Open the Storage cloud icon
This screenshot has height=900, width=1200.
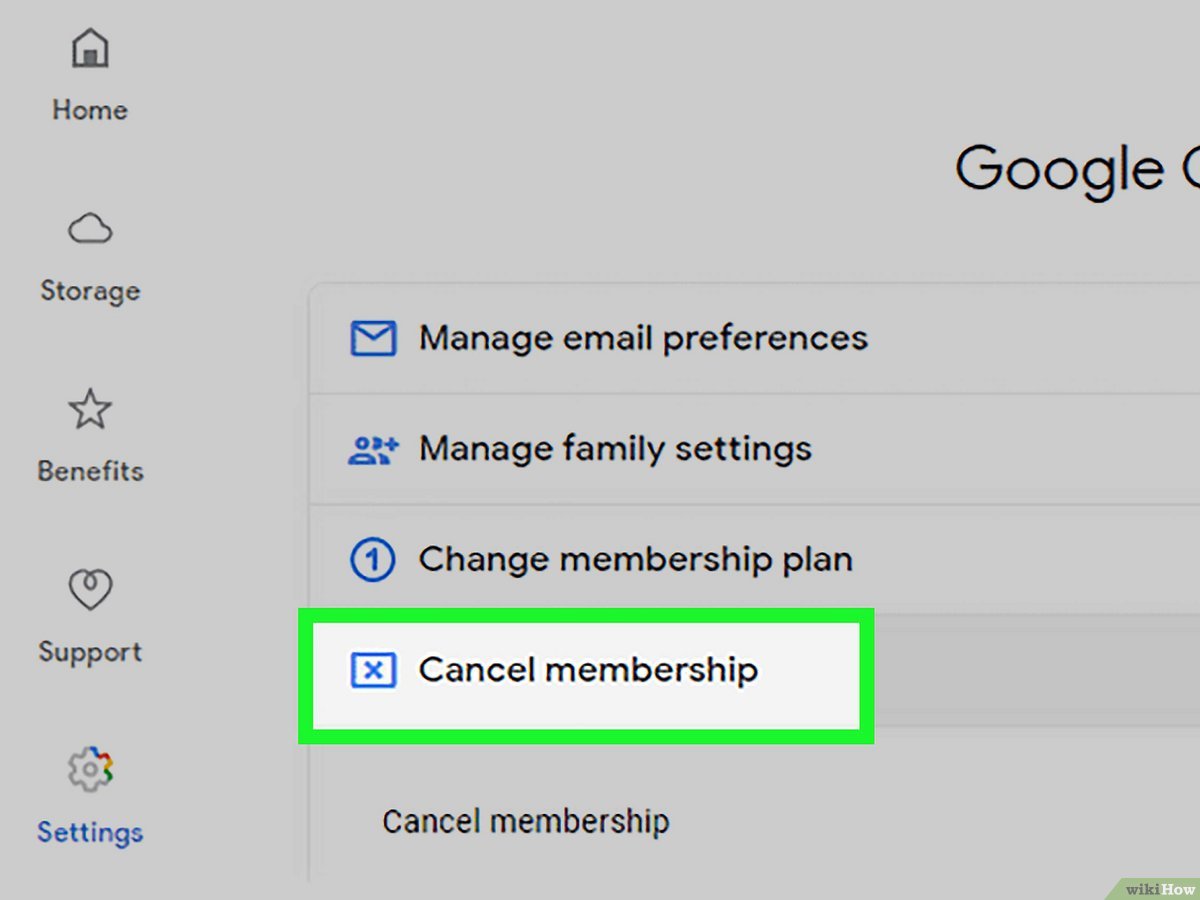89,228
